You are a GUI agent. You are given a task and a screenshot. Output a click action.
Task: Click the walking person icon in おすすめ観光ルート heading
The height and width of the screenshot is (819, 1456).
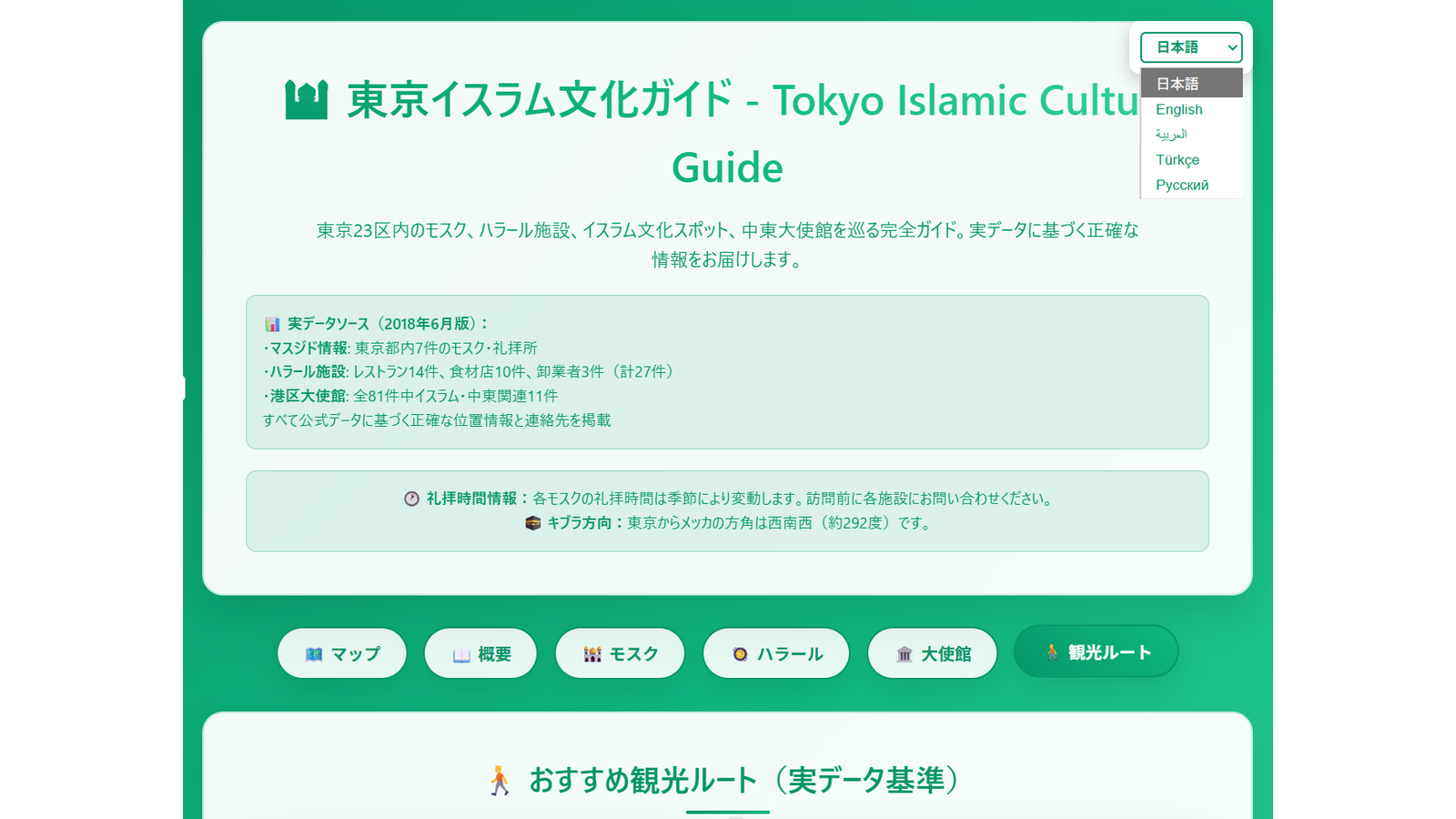(500, 781)
